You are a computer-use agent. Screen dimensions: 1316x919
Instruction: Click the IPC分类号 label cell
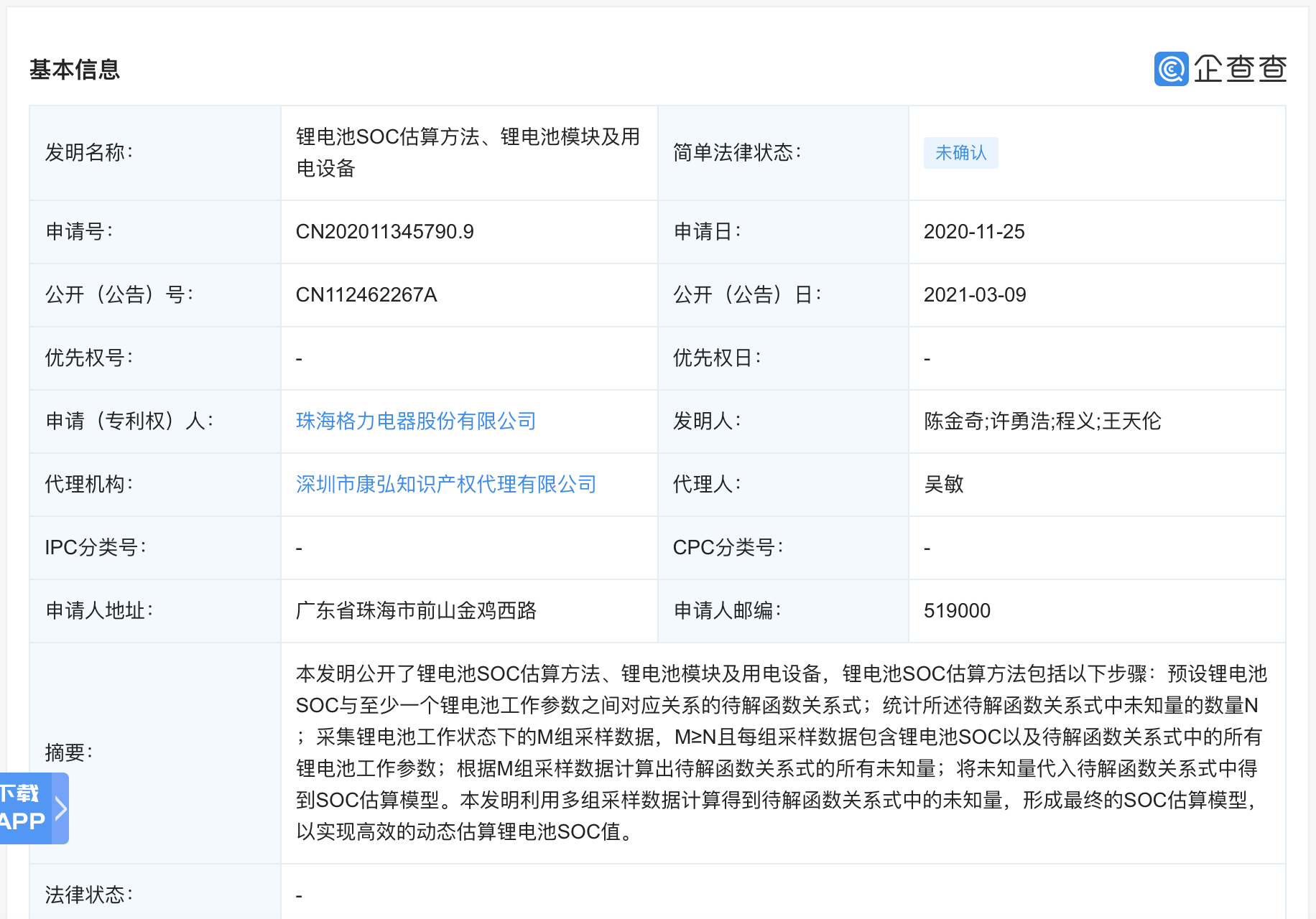pyautogui.click(x=155, y=548)
